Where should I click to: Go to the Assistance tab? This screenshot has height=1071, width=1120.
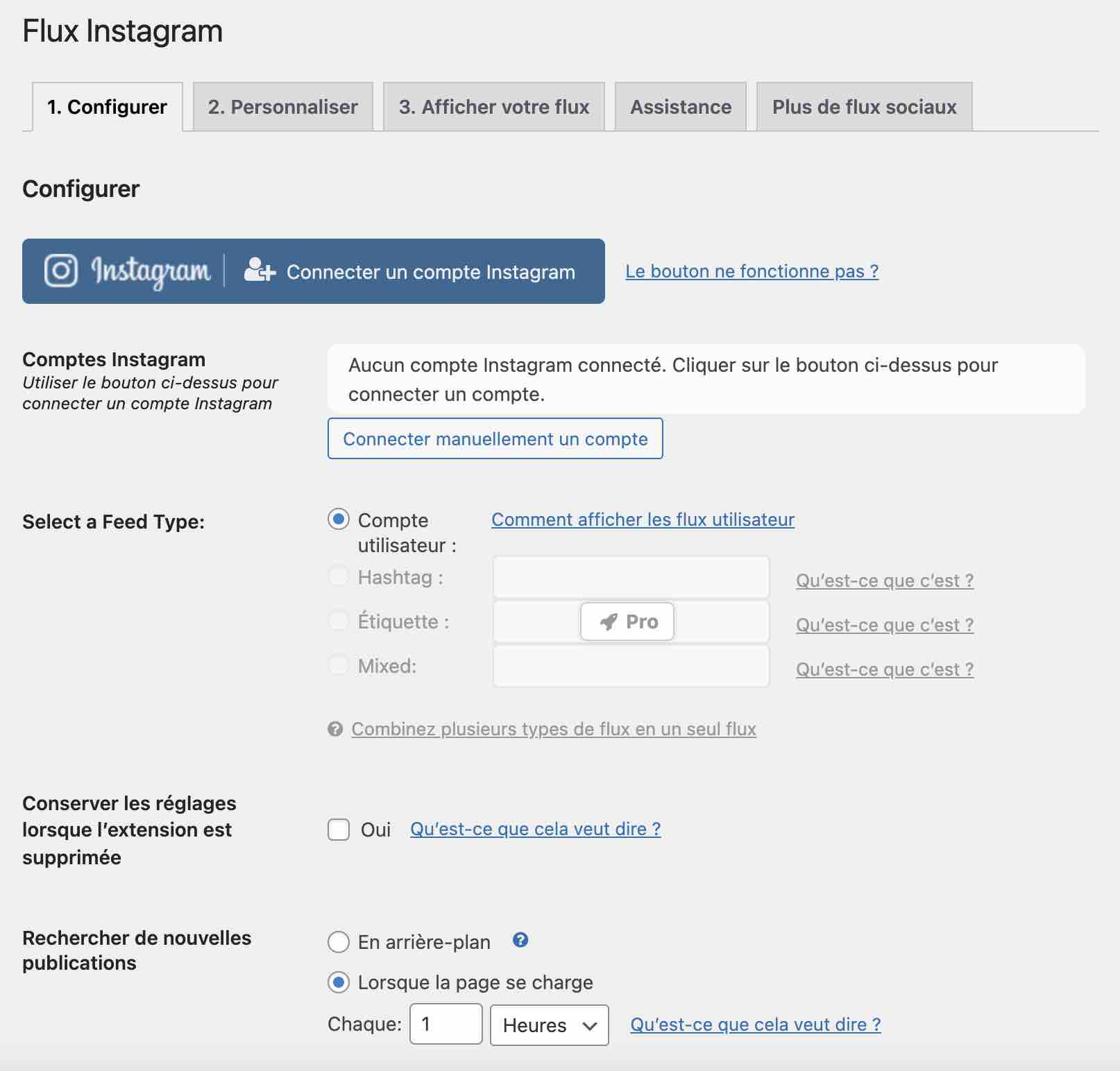pos(680,107)
